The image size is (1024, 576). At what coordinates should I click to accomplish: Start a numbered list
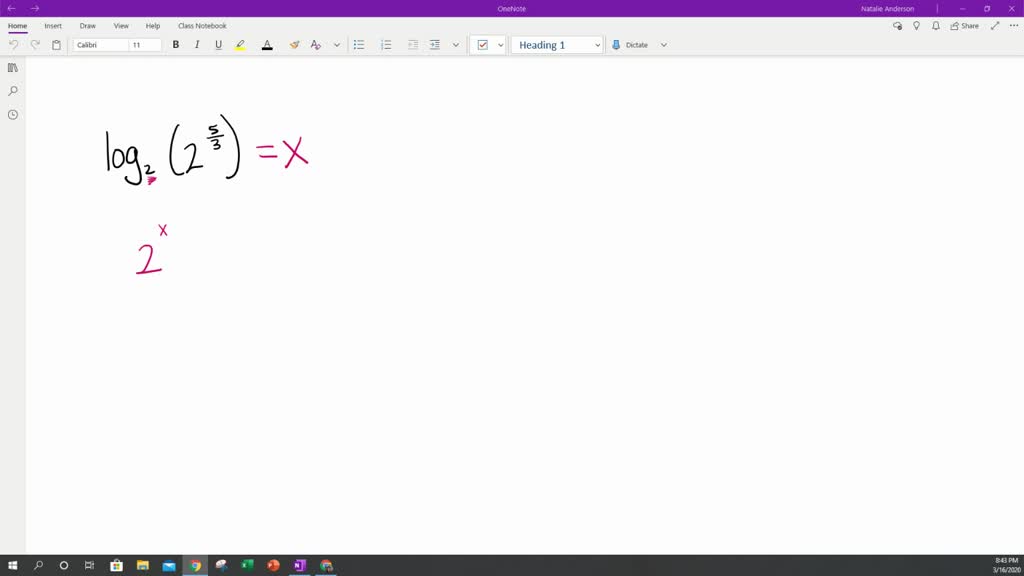384,44
